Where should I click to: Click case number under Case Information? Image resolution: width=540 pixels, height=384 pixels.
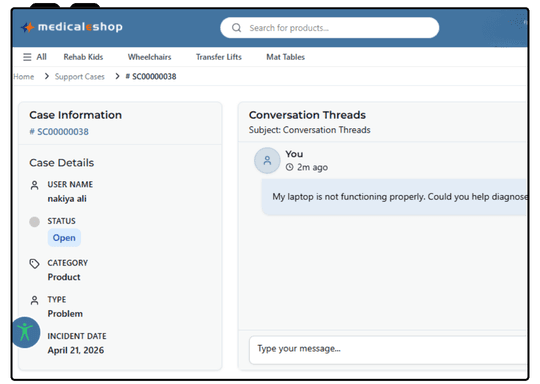[59, 132]
